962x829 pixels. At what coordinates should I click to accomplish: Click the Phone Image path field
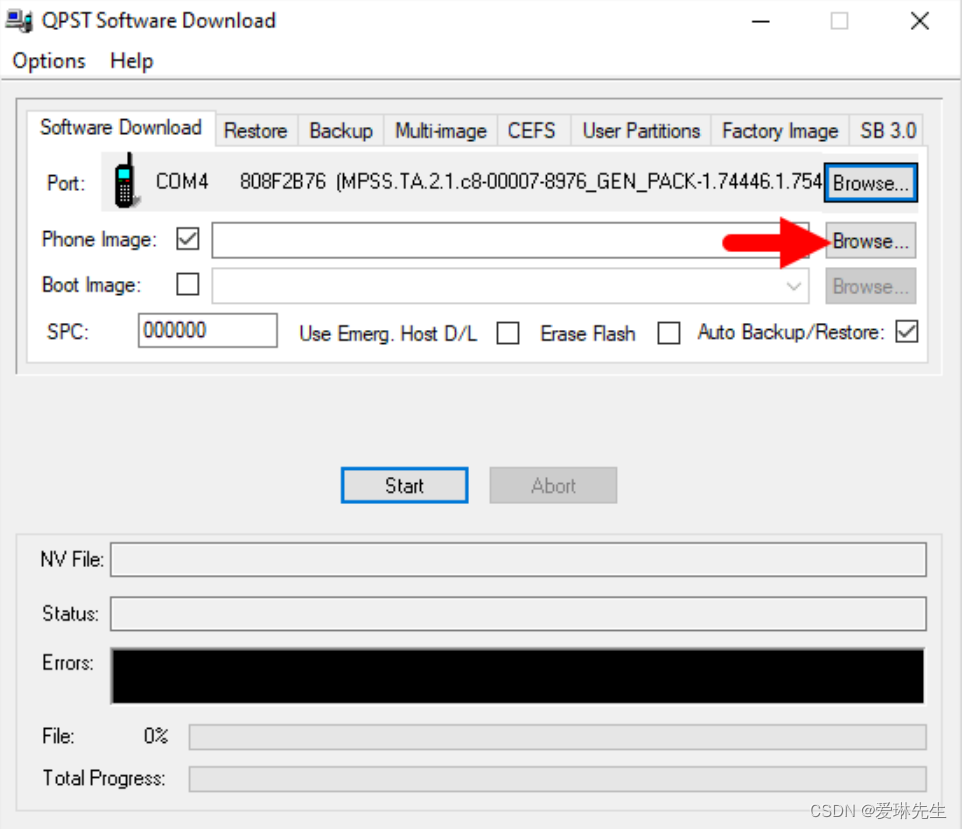510,241
